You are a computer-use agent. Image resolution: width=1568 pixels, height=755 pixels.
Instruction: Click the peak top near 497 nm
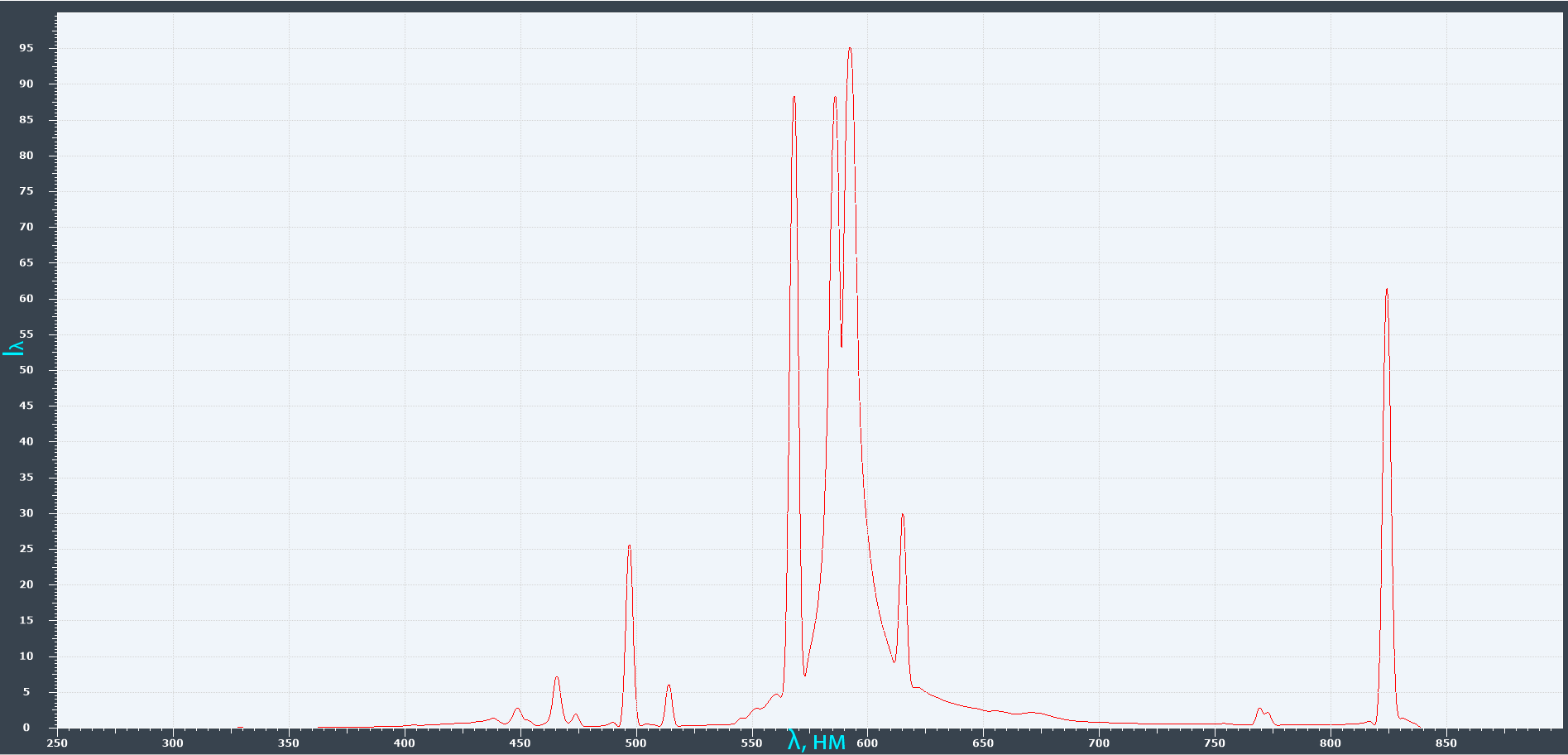click(x=630, y=546)
